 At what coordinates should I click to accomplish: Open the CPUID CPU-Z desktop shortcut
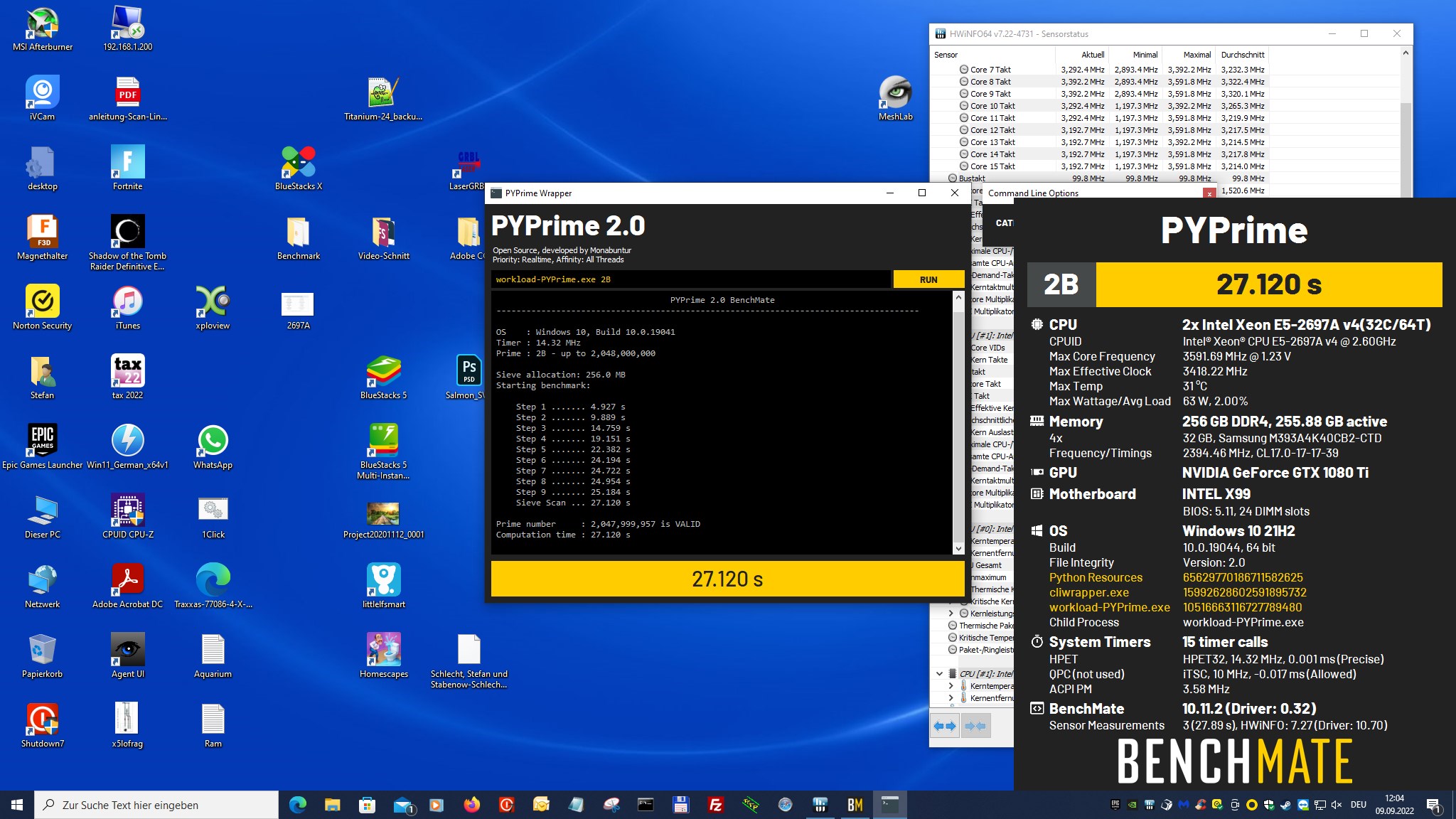coord(128,516)
